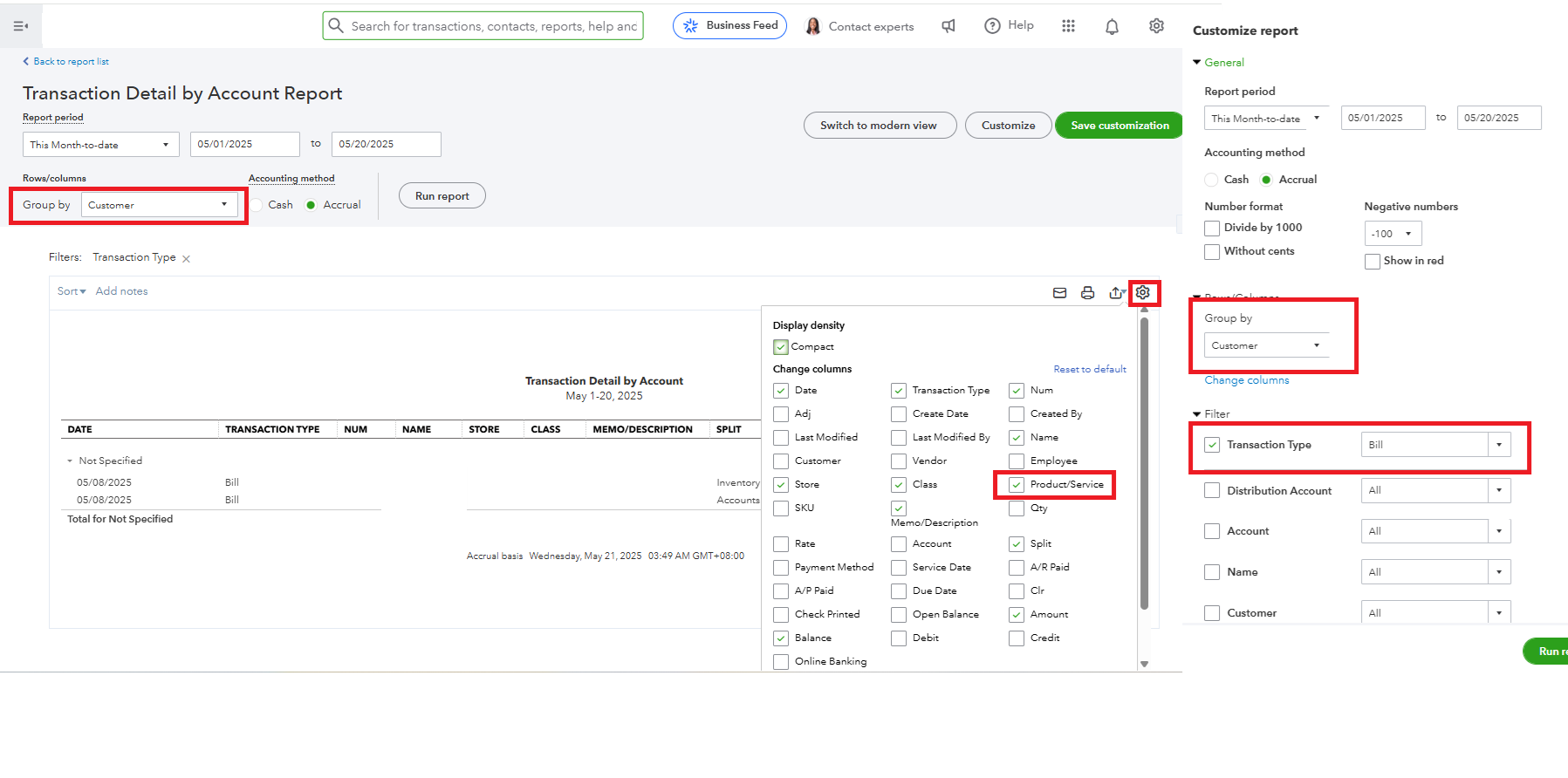Toggle the hamburger navigation menu icon

21,26
